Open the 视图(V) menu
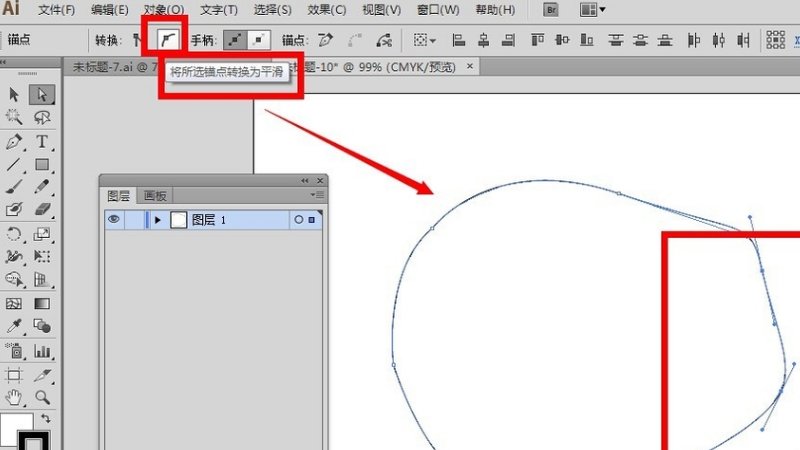 pyautogui.click(x=381, y=10)
